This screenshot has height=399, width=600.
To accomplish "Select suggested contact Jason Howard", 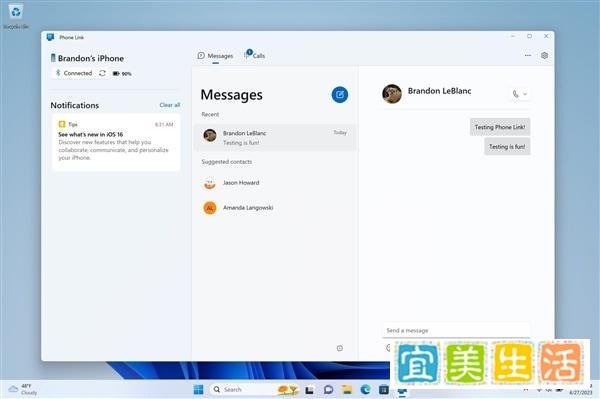I will pos(275,183).
